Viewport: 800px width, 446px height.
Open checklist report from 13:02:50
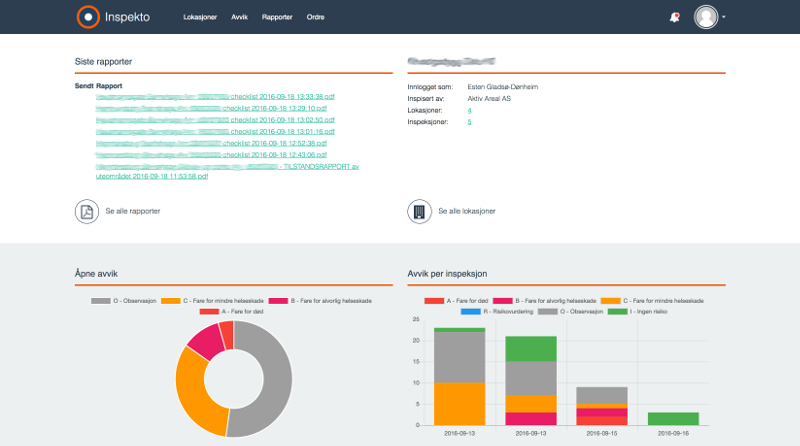(215, 120)
